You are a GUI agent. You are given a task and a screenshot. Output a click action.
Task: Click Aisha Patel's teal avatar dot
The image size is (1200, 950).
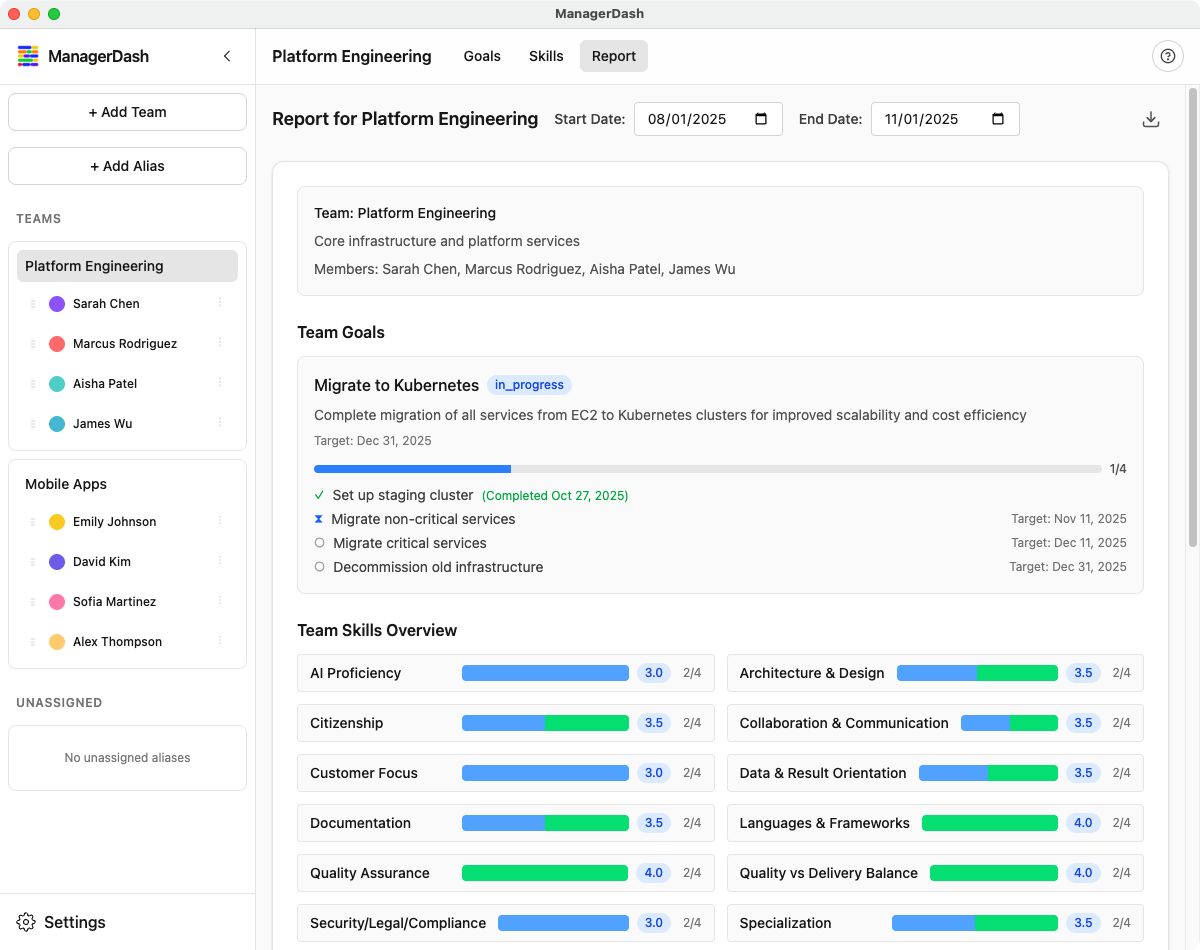(x=57, y=384)
